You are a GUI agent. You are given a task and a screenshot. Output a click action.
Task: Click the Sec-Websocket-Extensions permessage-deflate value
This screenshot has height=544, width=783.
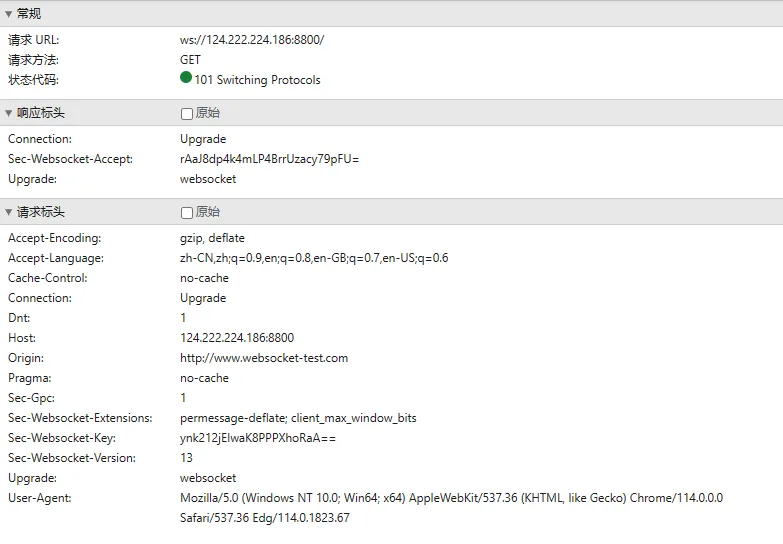coord(298,418)
